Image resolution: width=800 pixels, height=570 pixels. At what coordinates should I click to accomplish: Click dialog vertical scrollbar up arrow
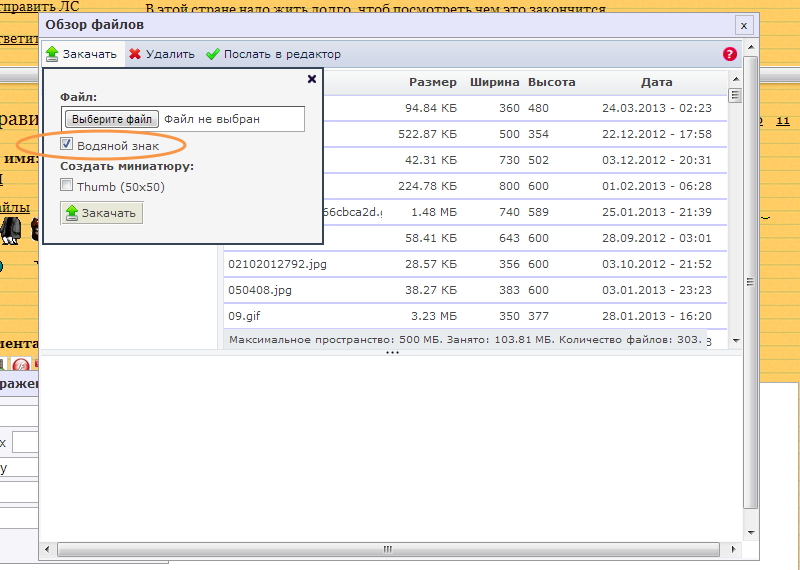(751, 47)
